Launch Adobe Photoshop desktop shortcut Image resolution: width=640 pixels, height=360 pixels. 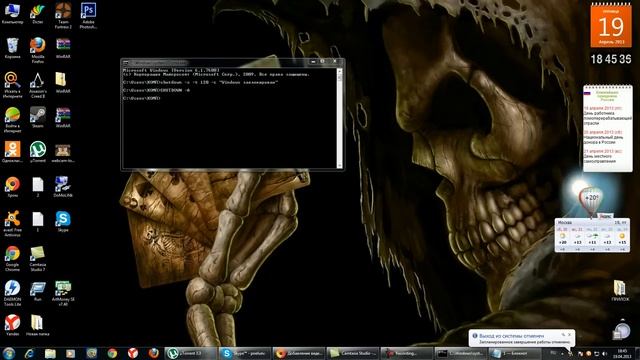point(88,16)
